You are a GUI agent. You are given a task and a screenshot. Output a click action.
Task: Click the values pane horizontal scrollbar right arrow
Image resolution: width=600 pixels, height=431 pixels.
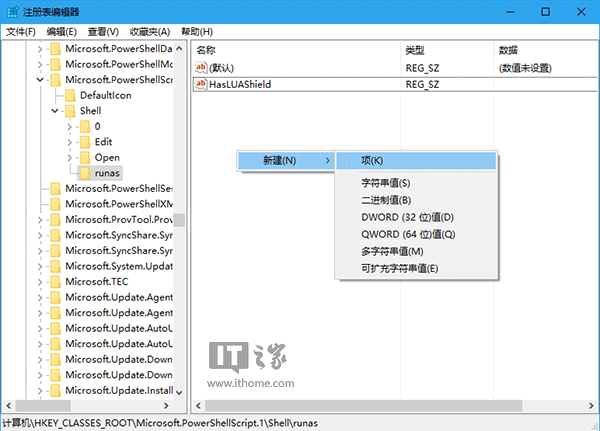(591, 405)
